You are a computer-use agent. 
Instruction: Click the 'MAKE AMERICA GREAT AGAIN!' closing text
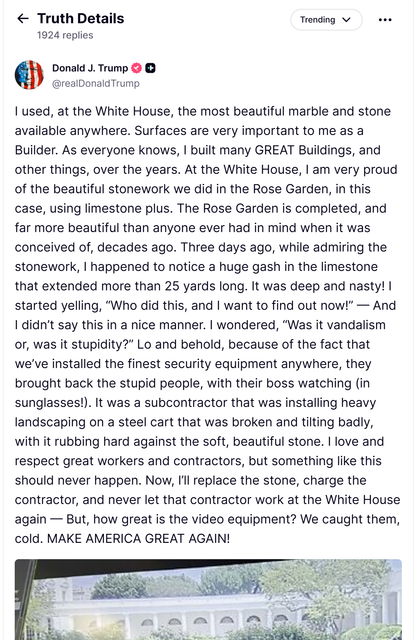pyautogui.click(x=138, y=538)
